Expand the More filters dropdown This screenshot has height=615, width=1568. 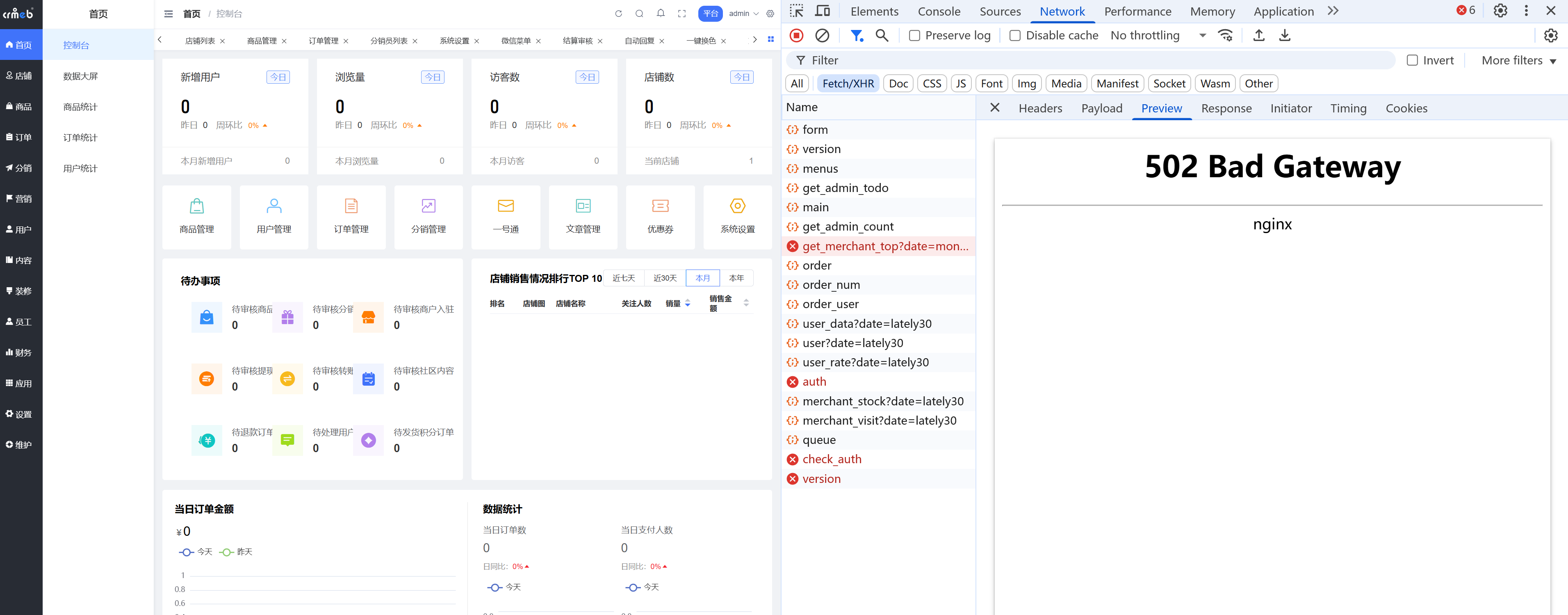click(1519, 60)
